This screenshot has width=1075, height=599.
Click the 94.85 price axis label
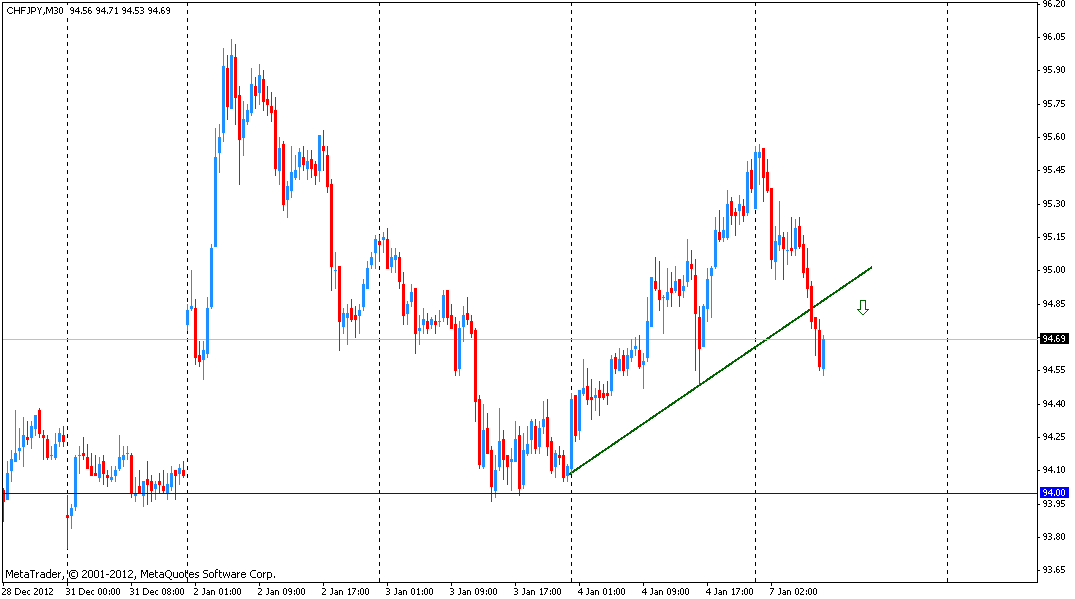(x=1054, y=304)
